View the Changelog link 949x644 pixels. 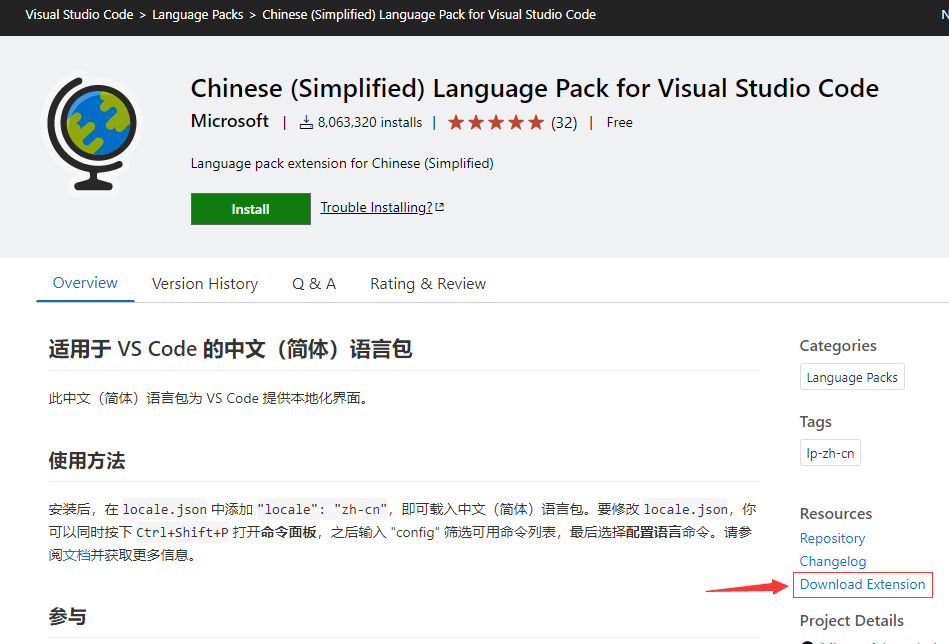pos(833,561)
